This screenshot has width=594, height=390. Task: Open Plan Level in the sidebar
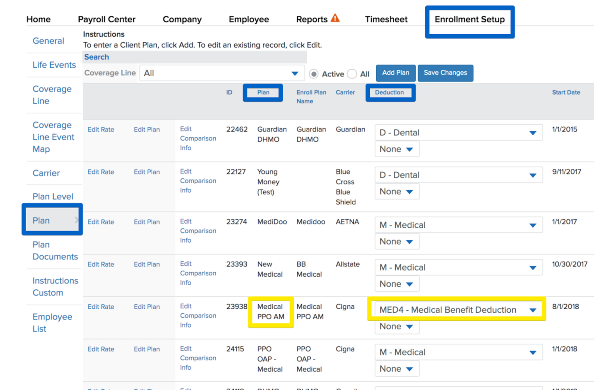(x=53, y=197)
